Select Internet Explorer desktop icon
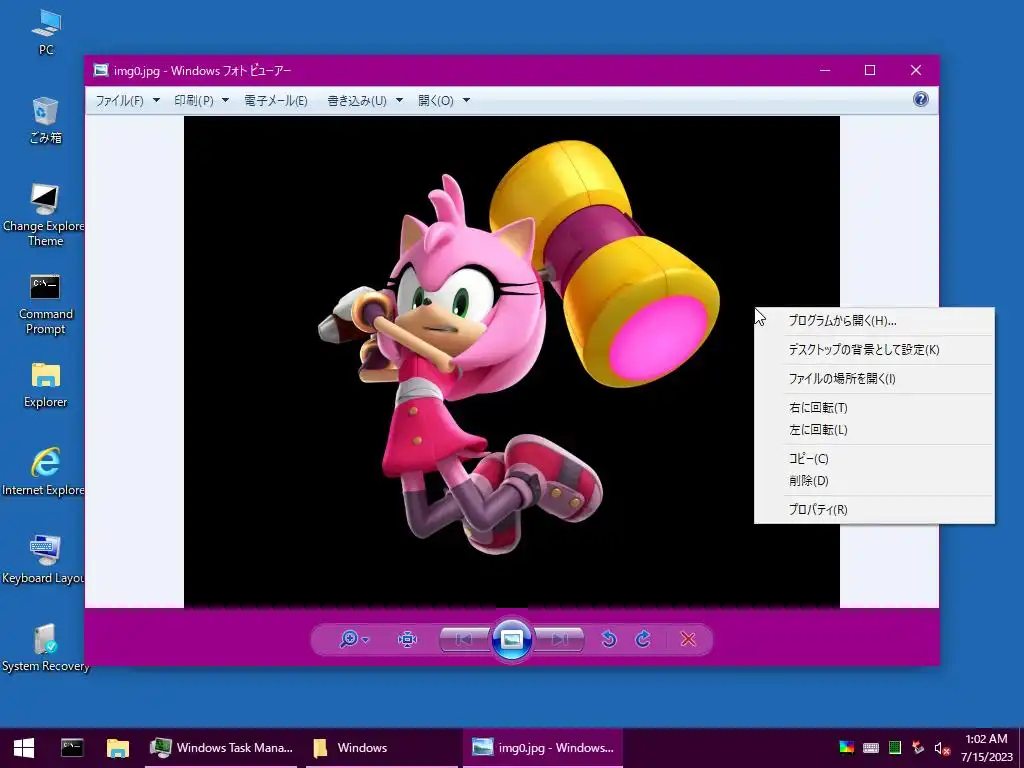Image resolution: width=1024 pixels, height=768 pixels. 44,472
